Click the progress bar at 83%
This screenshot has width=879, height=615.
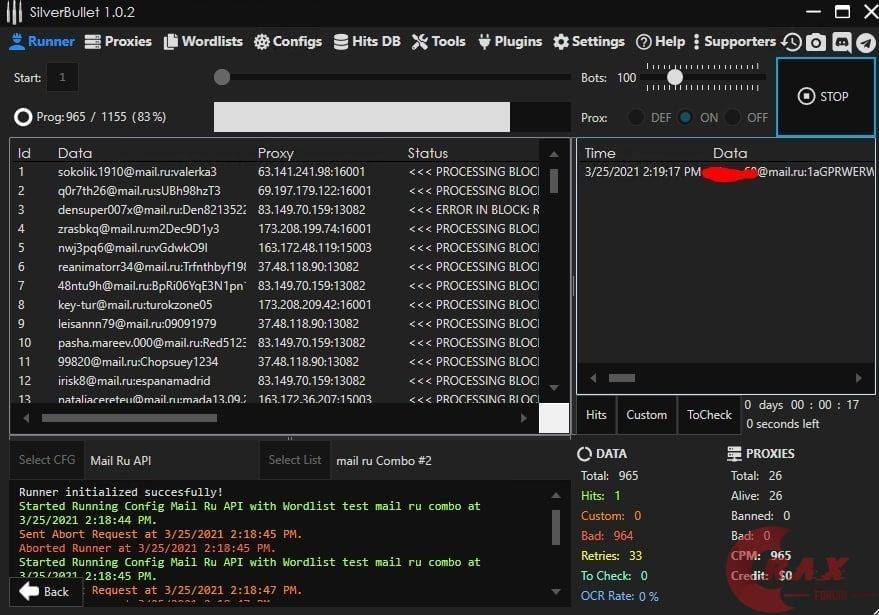pyautogui.click(x=392, y=117)
